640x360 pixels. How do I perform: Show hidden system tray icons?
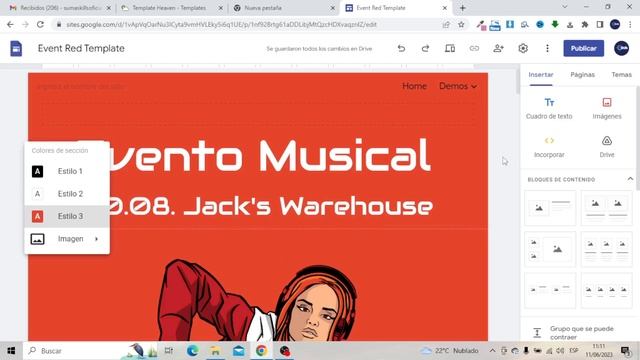coord(492,351)
